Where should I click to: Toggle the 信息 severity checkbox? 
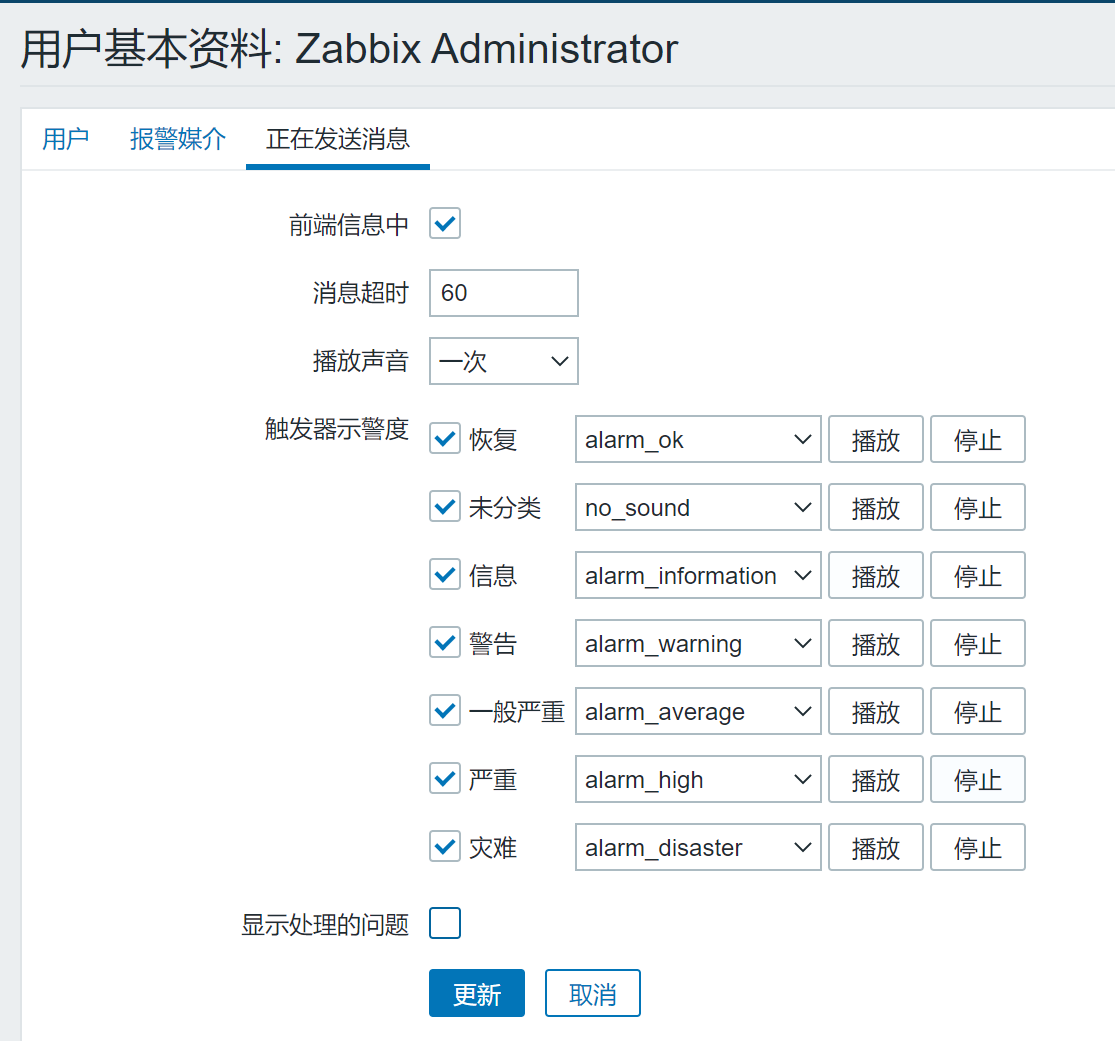click(x=445, y=575)
